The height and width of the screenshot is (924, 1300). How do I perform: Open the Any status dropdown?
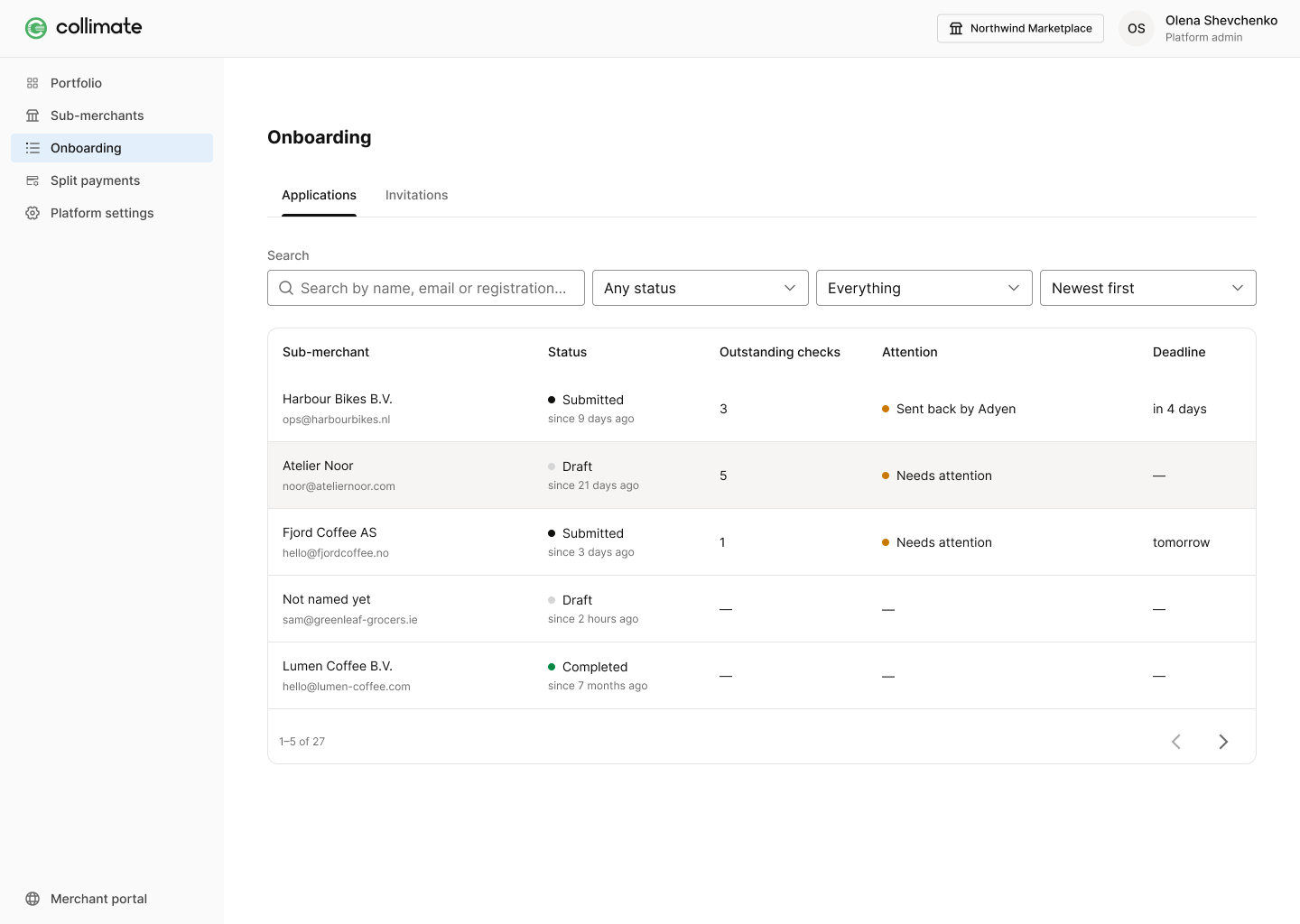click(701, 288)
